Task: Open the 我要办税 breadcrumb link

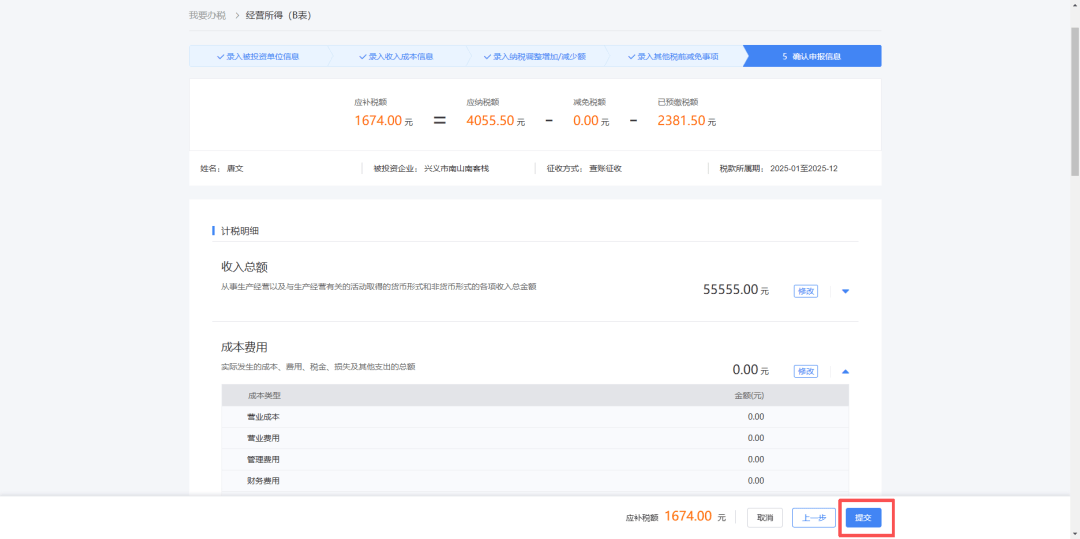Action: (x=207, y=15)
